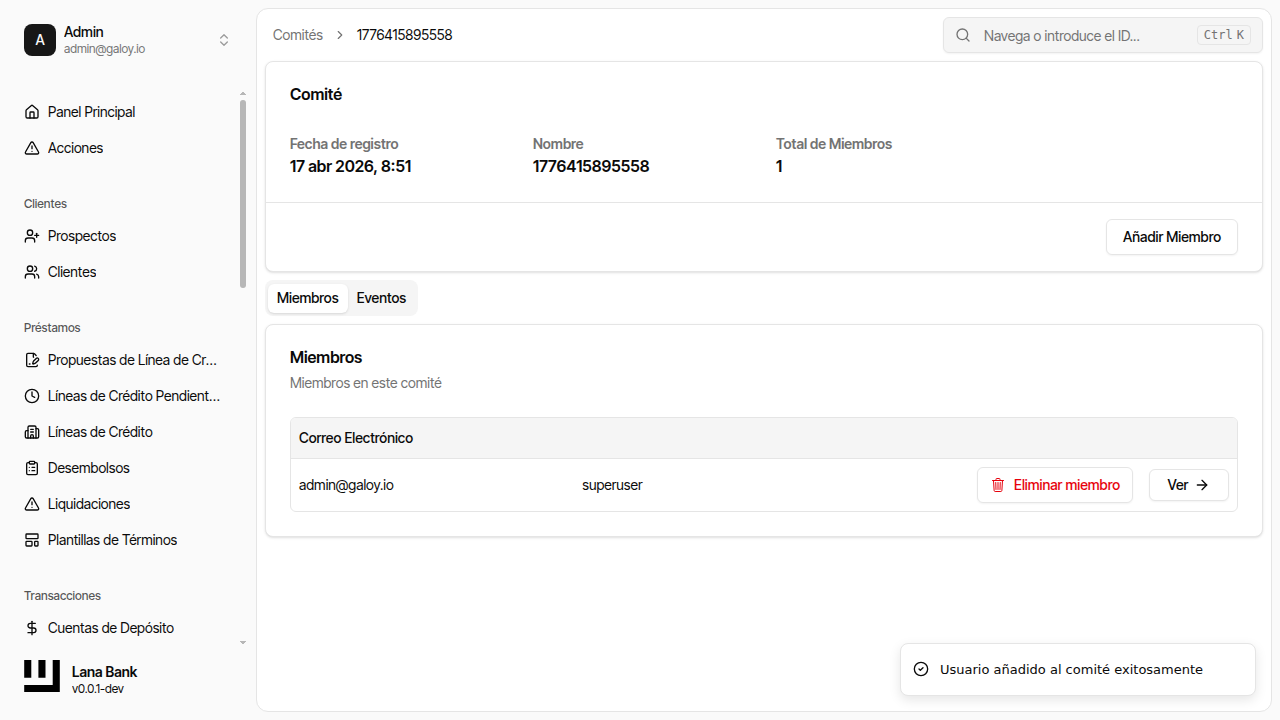Click the Acciones warning triangle icon
Viewport: 1280px width, 720px height.
tap(32, 148)
